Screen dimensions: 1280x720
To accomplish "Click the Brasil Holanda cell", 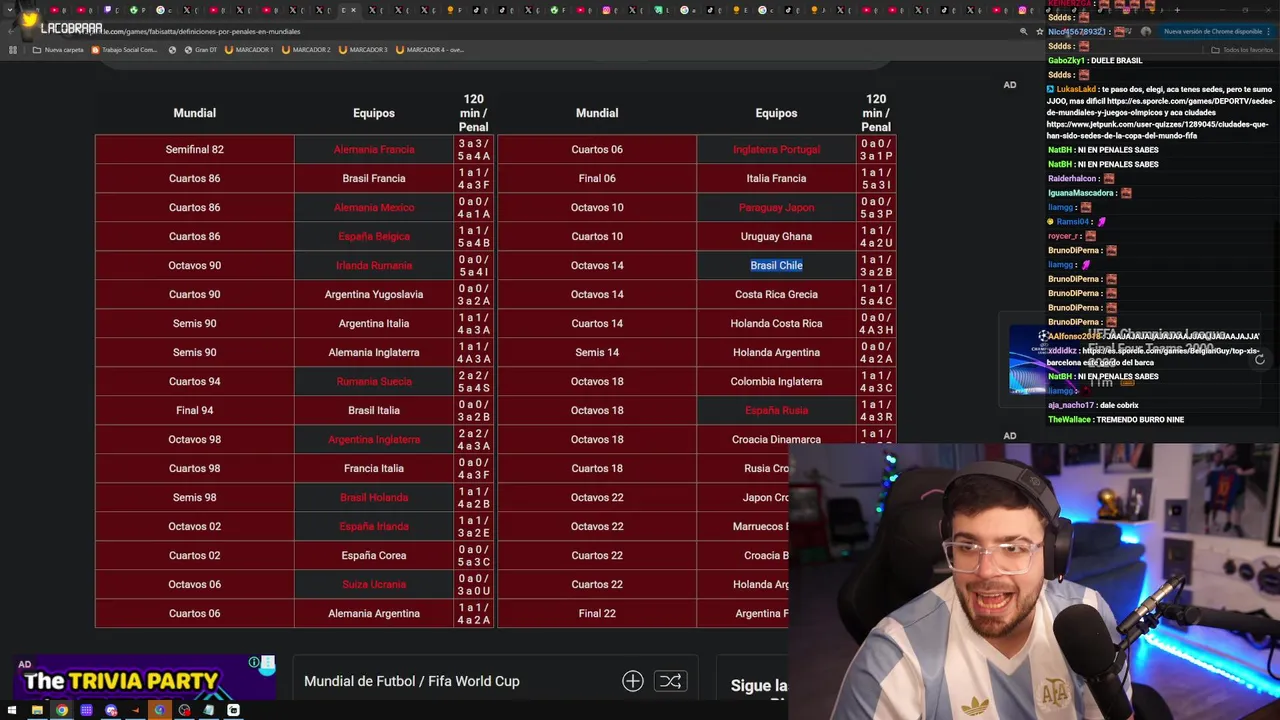I will (x=374, y=497).
